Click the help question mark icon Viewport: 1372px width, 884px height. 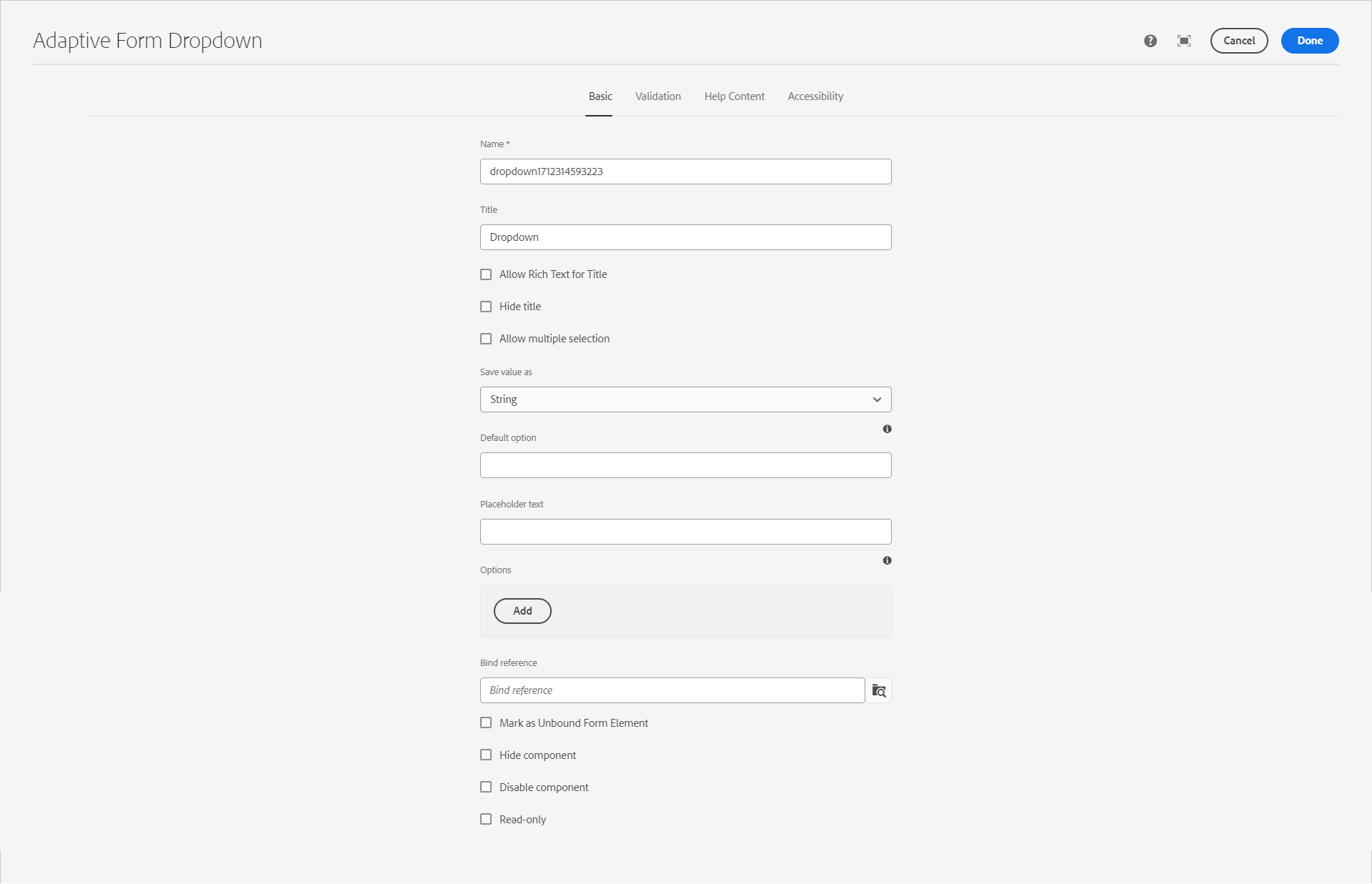click(1150, 41)
